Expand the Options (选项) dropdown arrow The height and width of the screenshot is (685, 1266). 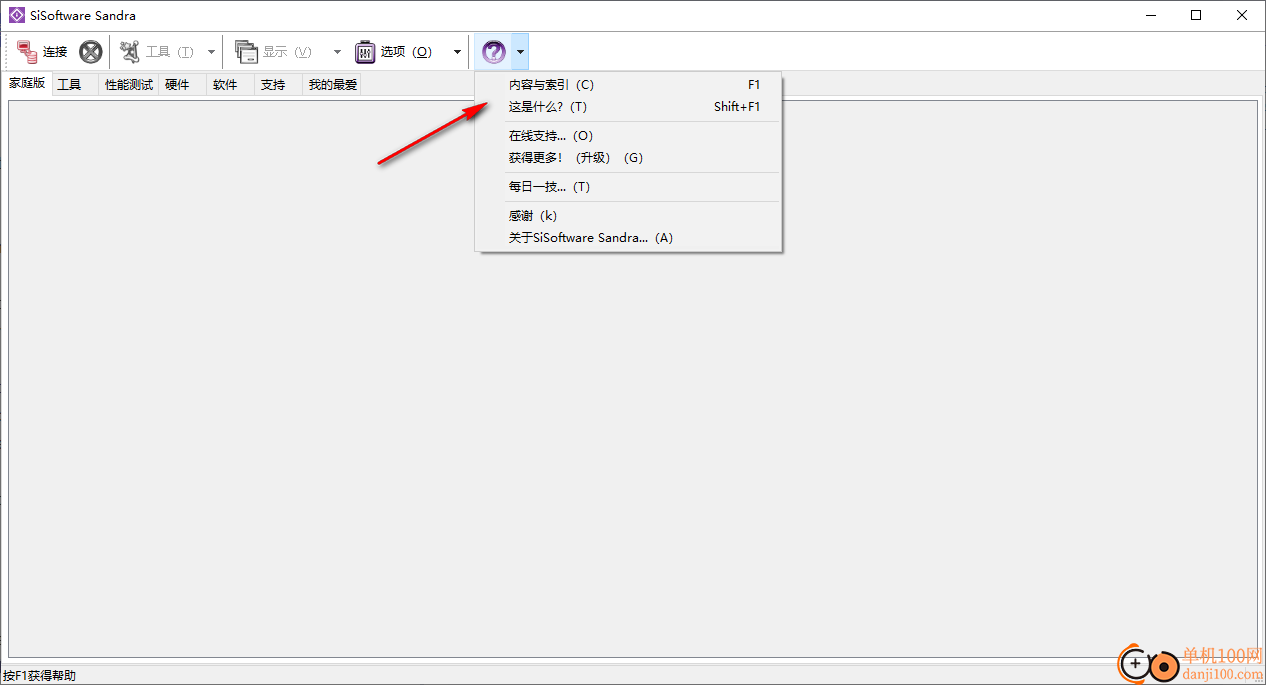click(458, 52)
